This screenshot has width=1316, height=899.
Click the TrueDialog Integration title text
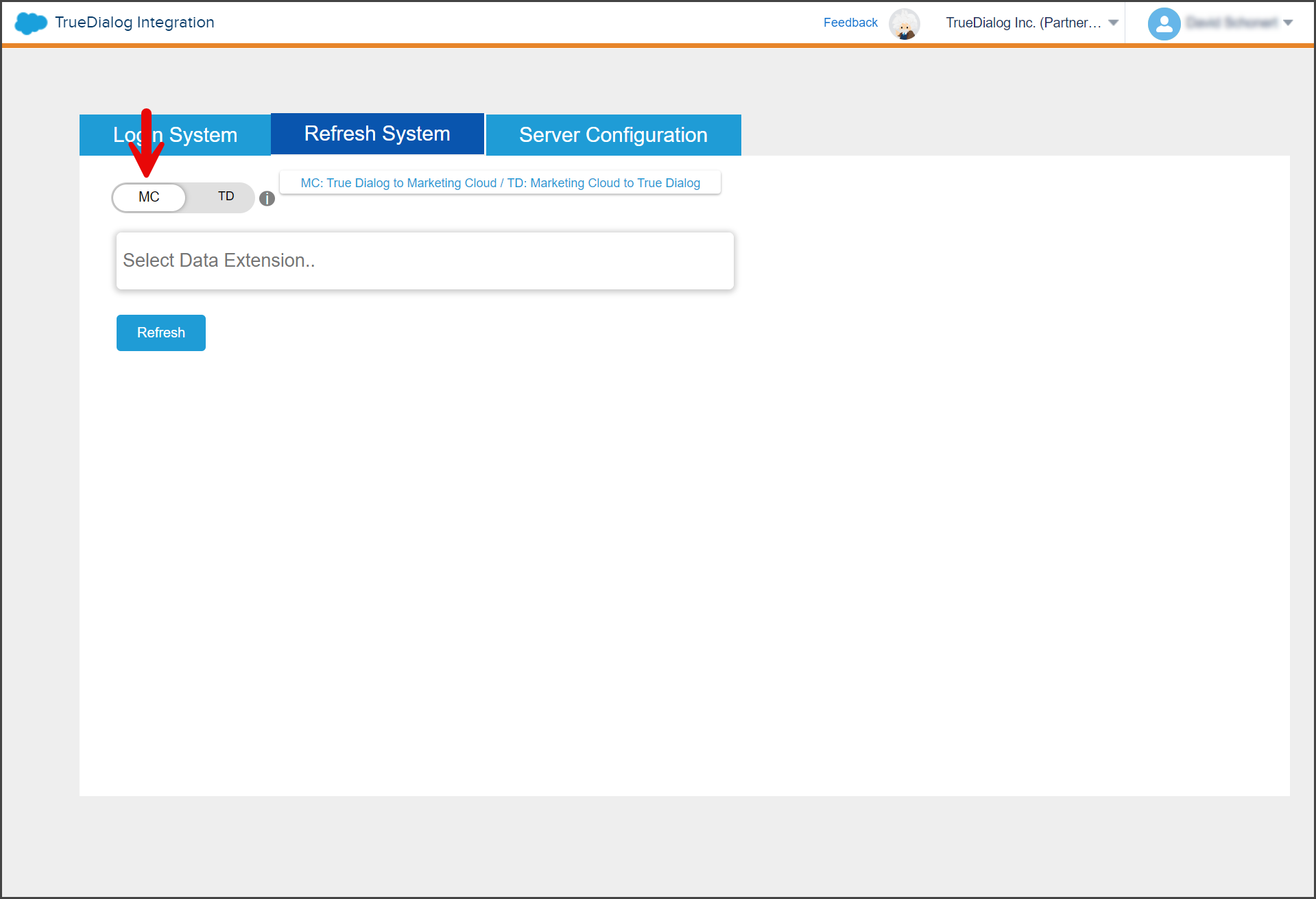[134, 23]
